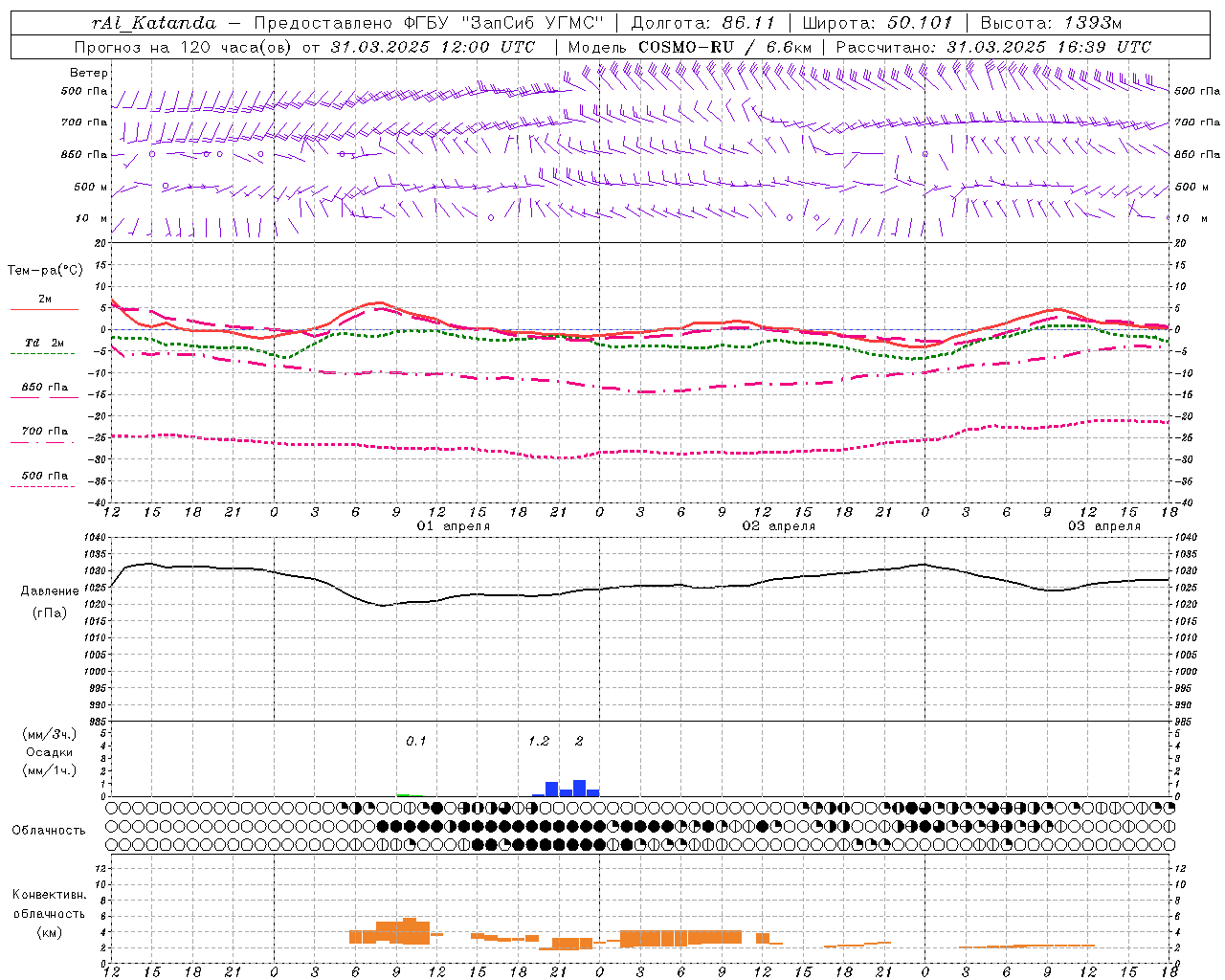Click the Td 2м legend entry

(45, 347)
